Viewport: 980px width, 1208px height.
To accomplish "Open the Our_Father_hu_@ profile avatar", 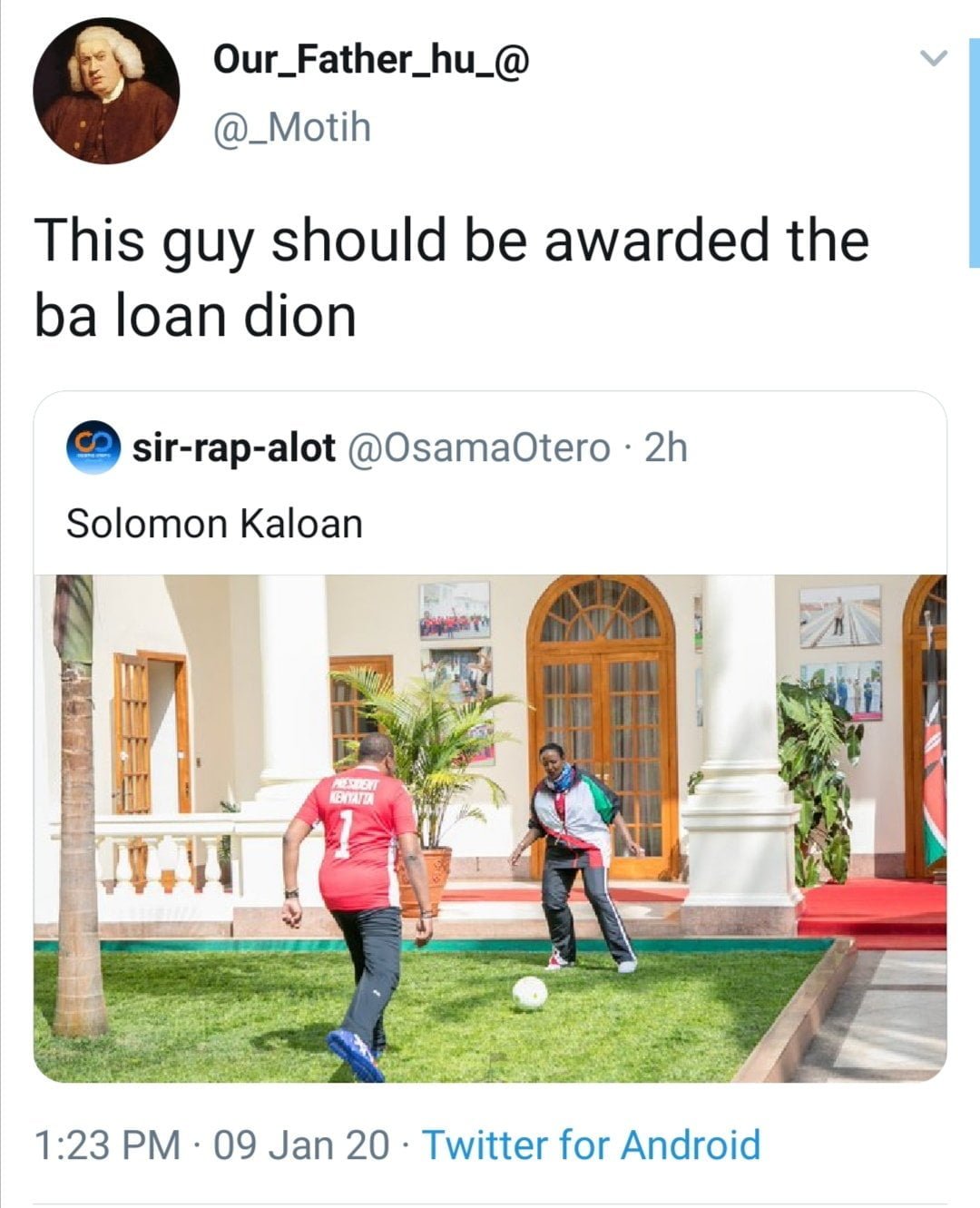I will [106, 91].
